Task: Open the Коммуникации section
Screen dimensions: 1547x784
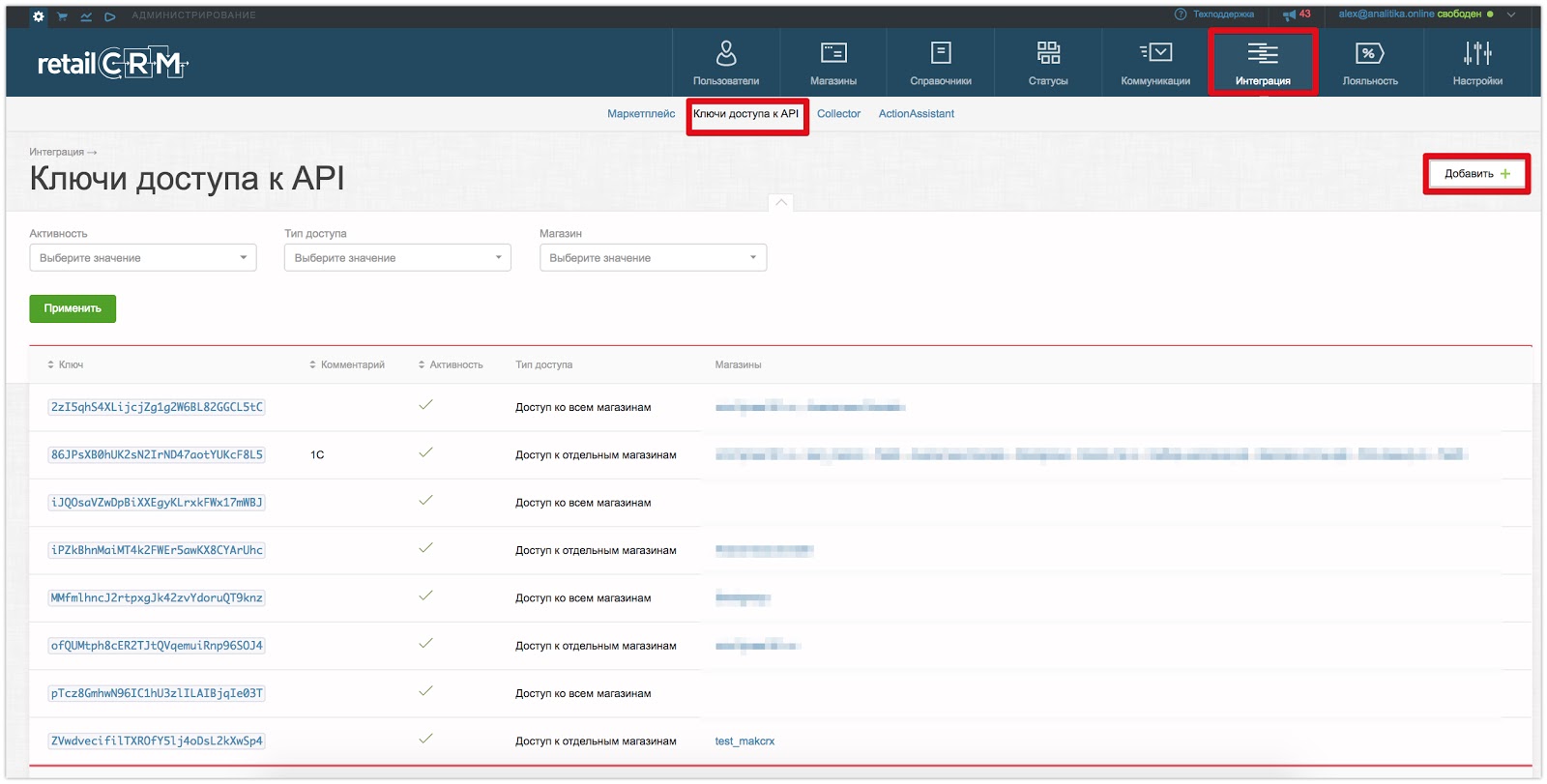Action: click(1155, 63)
